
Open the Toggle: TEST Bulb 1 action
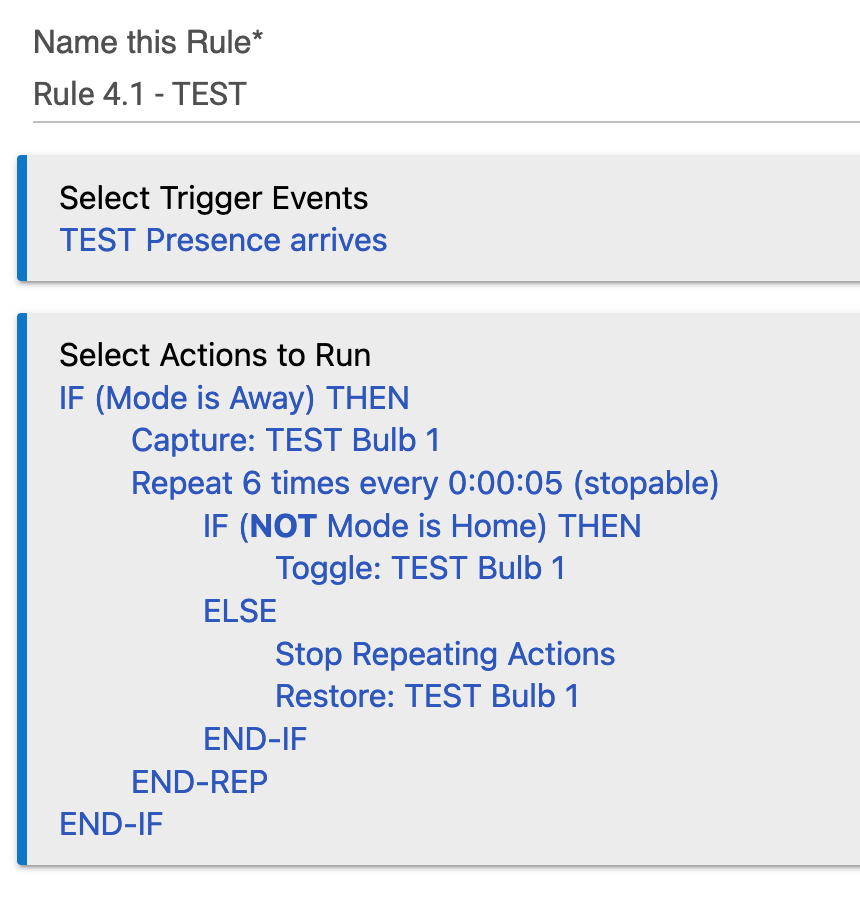tap(420, 568)
